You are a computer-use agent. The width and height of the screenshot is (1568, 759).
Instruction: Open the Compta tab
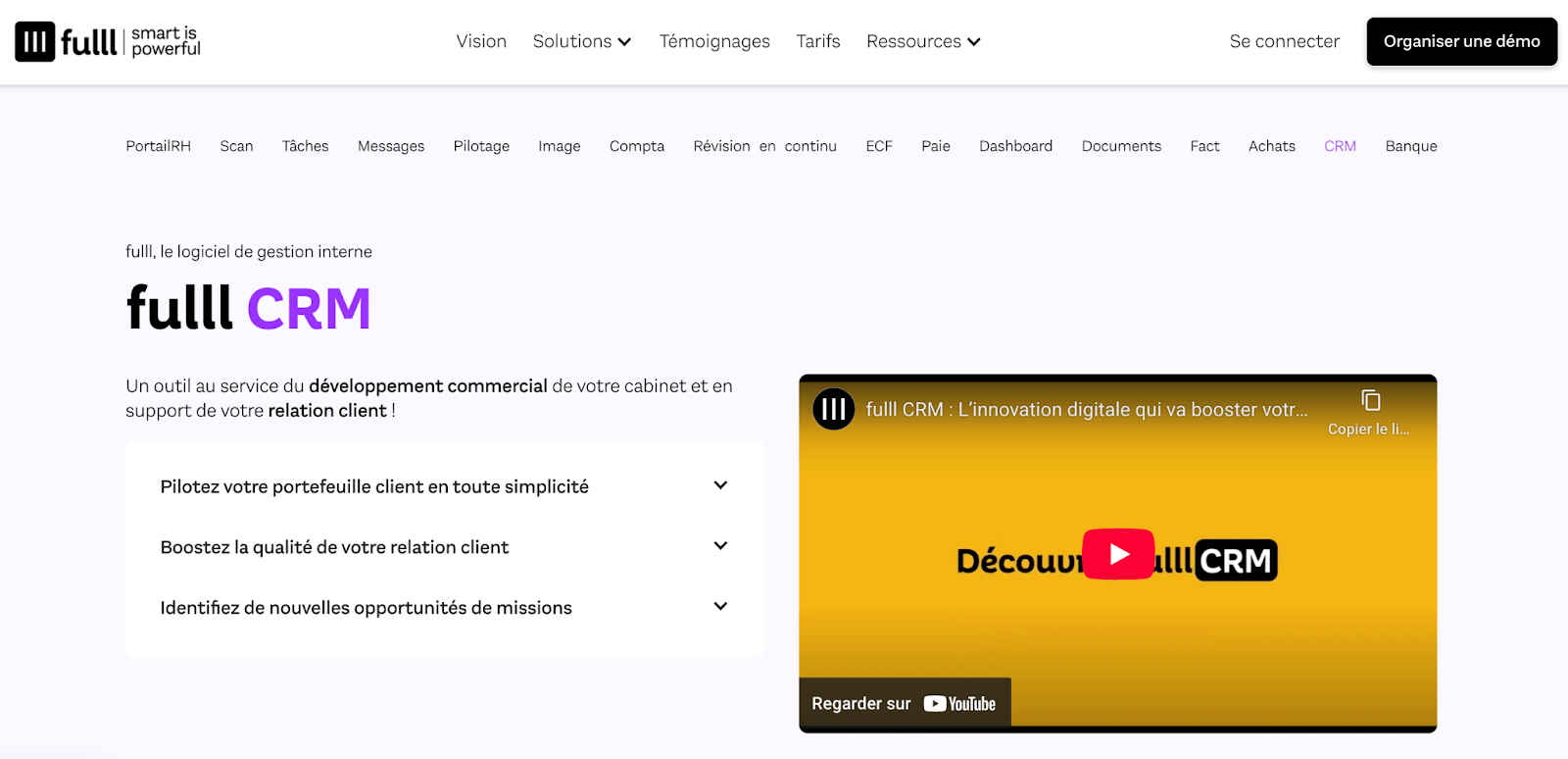click(x=637, y=146)
